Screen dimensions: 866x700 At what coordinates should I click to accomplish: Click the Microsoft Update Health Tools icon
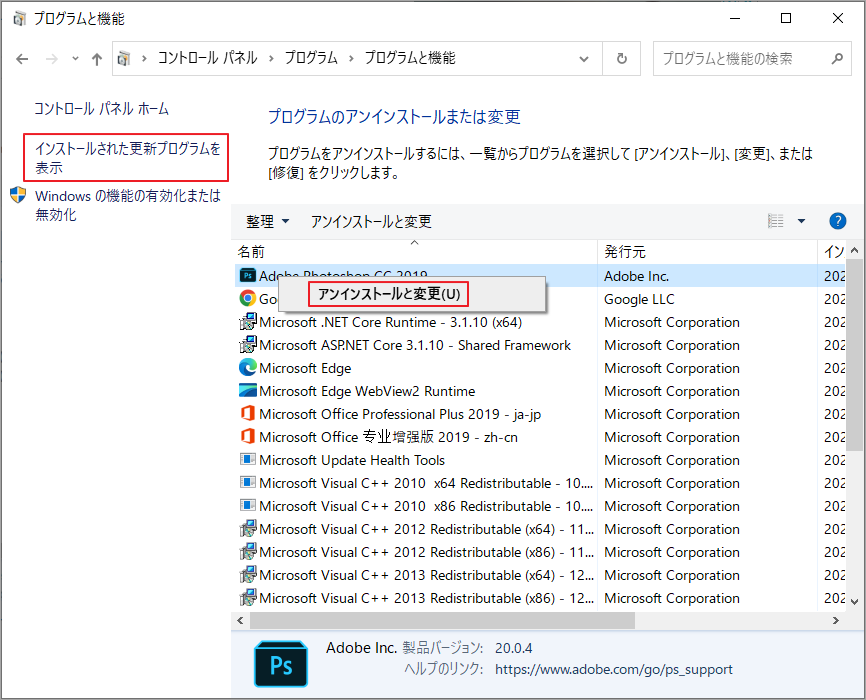247,460
